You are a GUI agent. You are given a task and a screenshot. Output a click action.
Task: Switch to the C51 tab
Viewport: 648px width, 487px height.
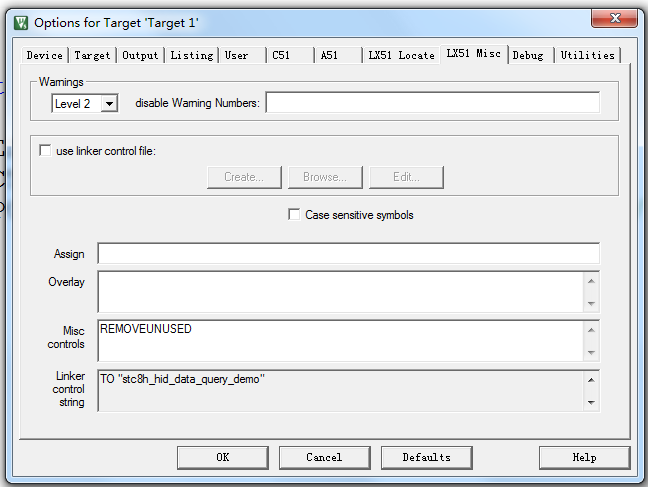(x=290, y=55)
